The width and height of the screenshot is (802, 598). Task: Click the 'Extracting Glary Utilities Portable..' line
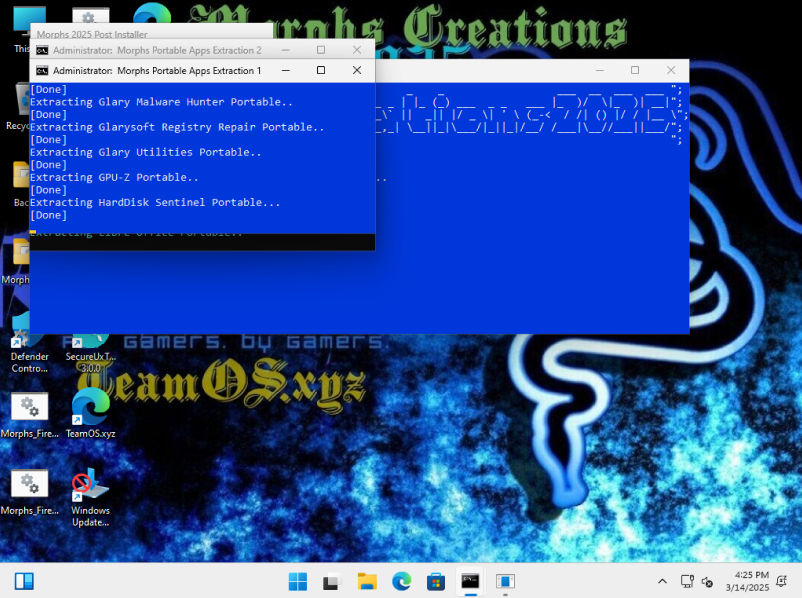point(146,152)
